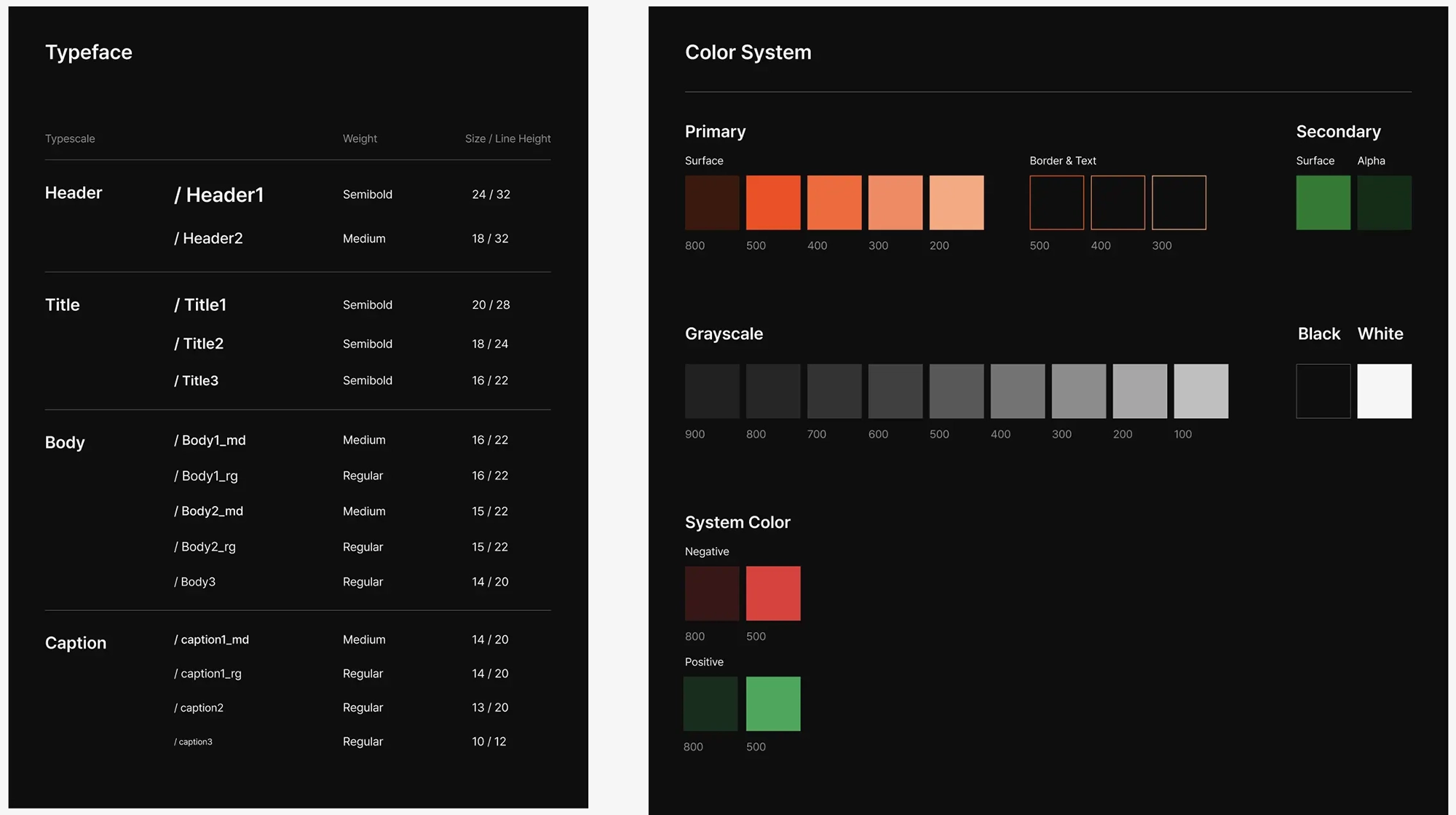Click the 'Primary' section heading

(715, 132)
